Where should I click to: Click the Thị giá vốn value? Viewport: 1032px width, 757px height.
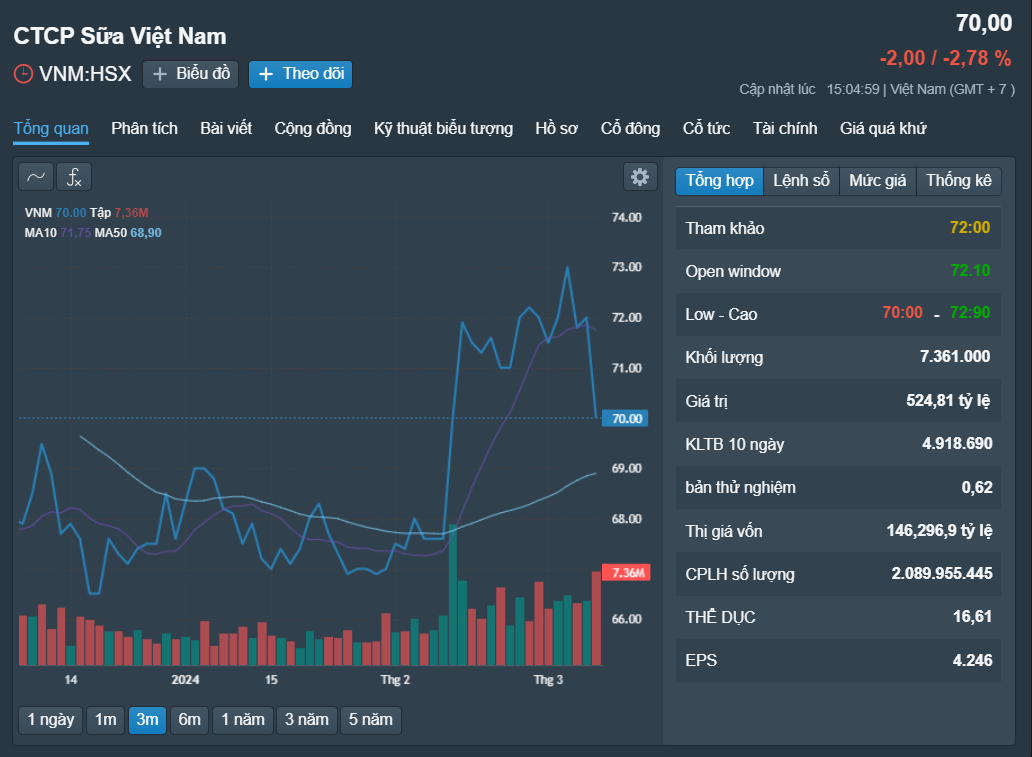[x=939, y=531]
